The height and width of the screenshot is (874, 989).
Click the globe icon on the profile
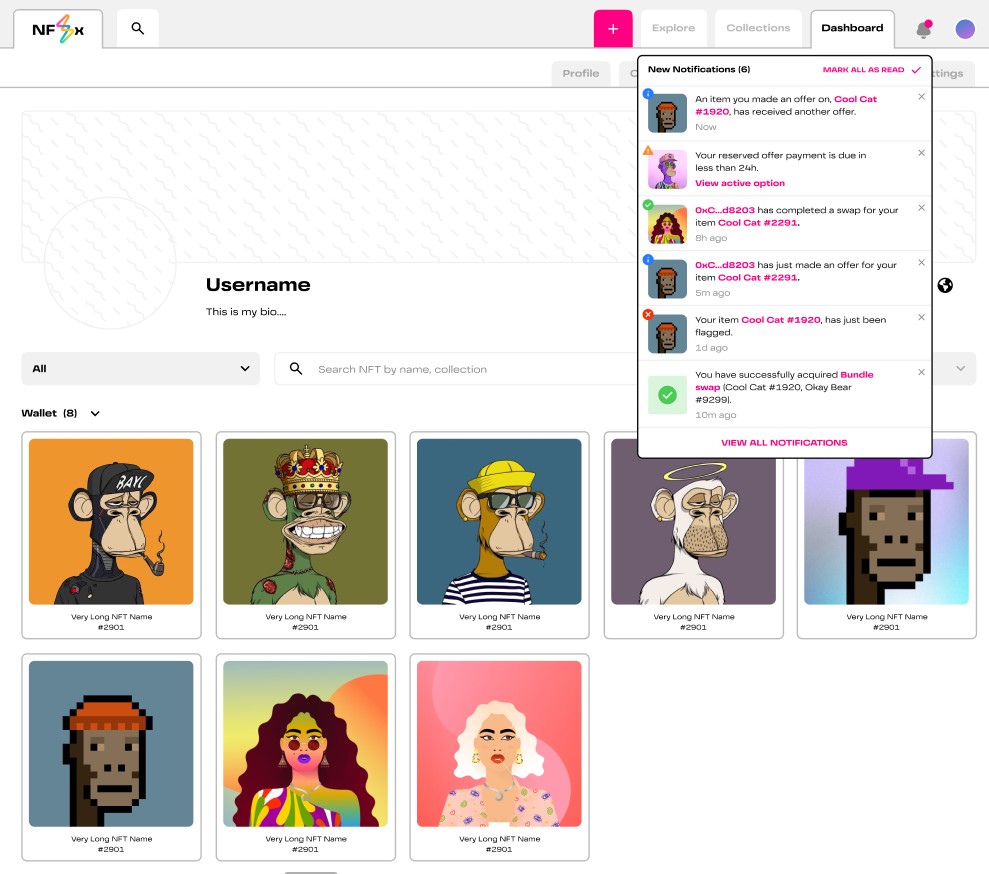tap(945, 286)
